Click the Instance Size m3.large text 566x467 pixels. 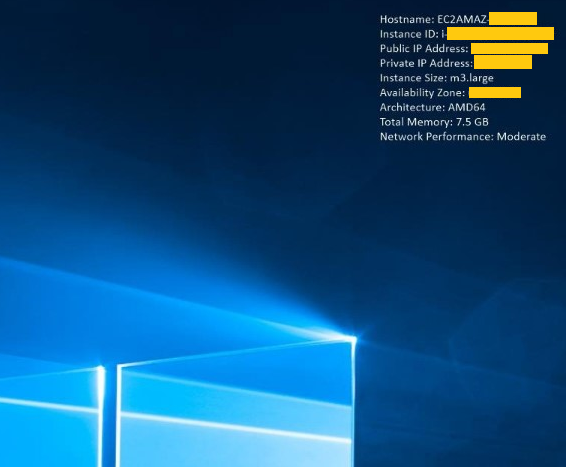(436, 78)
